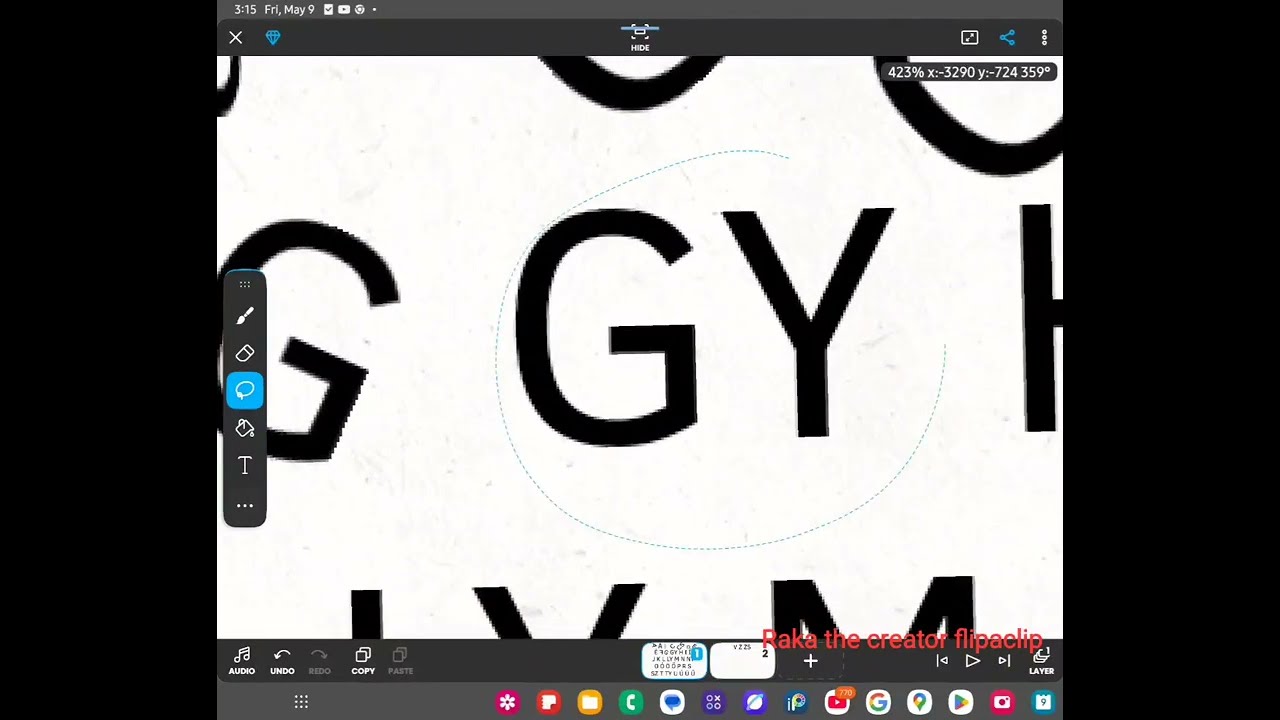Open the orange-red Notes app in dock
This screenshot has height=720, width=1280.
(549, 703)
